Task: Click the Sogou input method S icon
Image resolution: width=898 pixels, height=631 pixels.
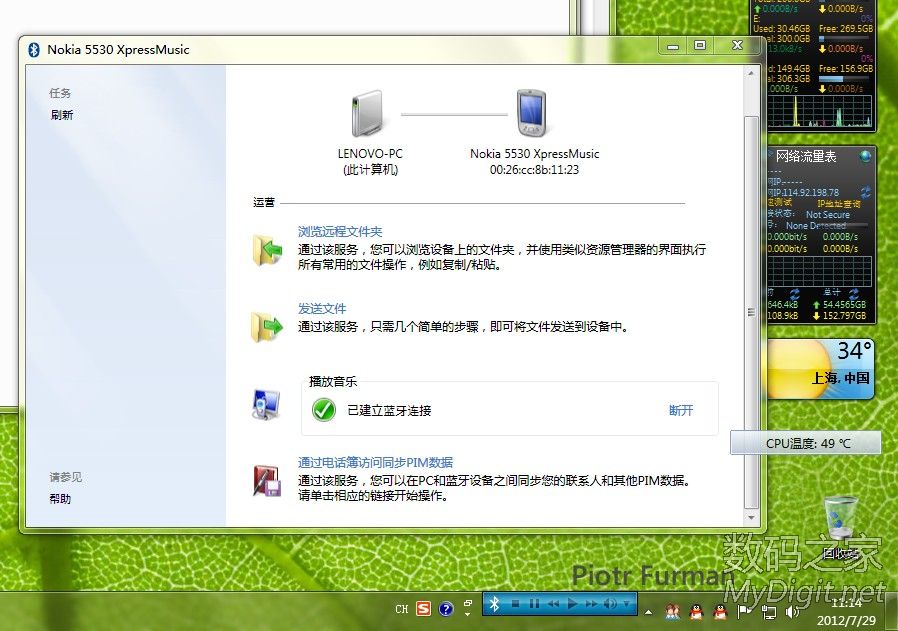Action: 423,608
